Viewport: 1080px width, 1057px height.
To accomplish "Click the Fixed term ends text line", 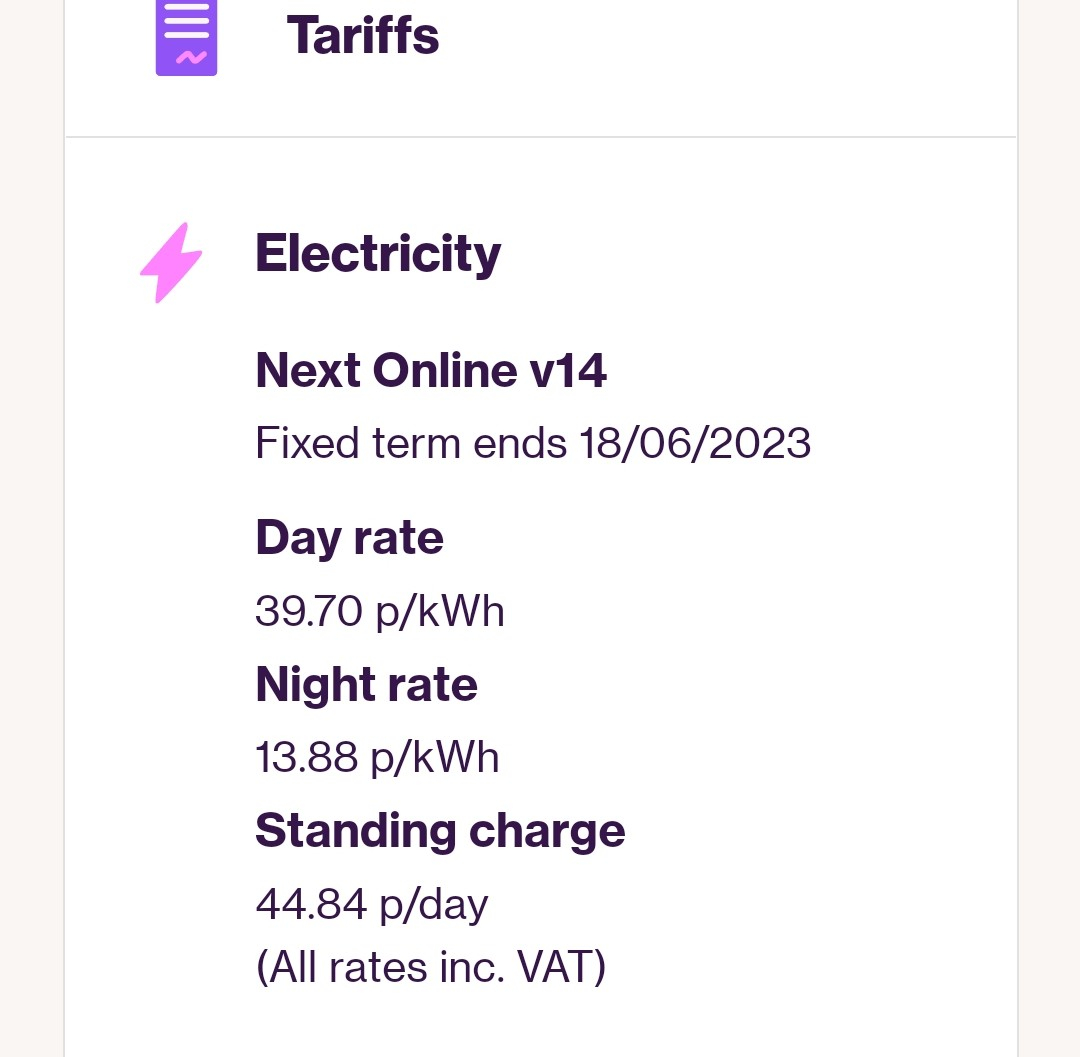I will [x=532, y=442].
